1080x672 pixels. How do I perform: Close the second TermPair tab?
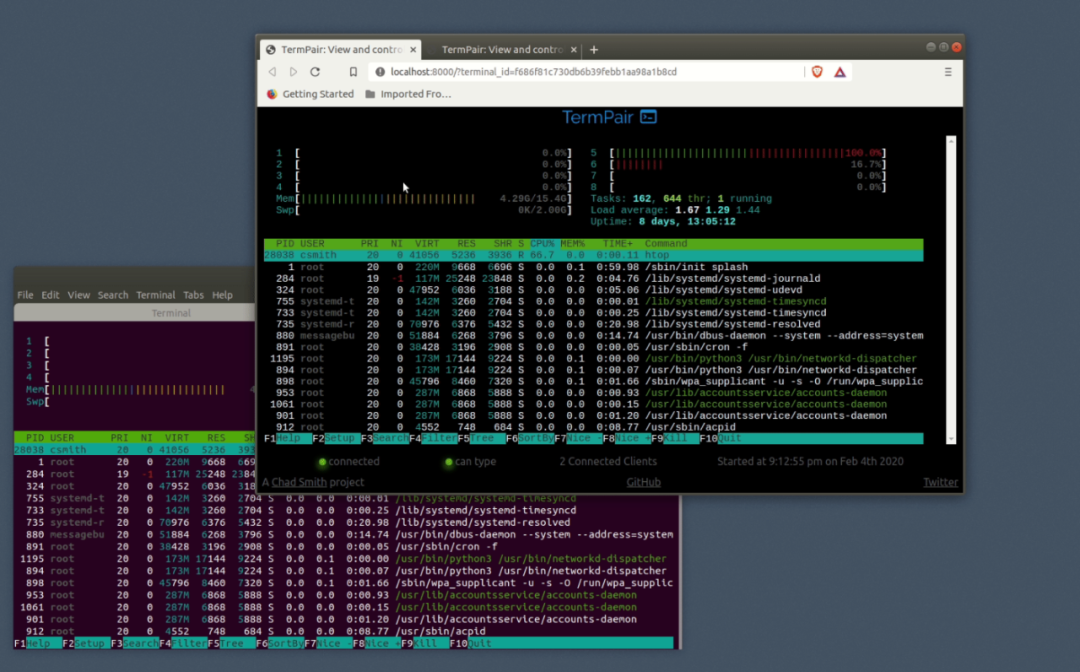click(x=573, y=50)
